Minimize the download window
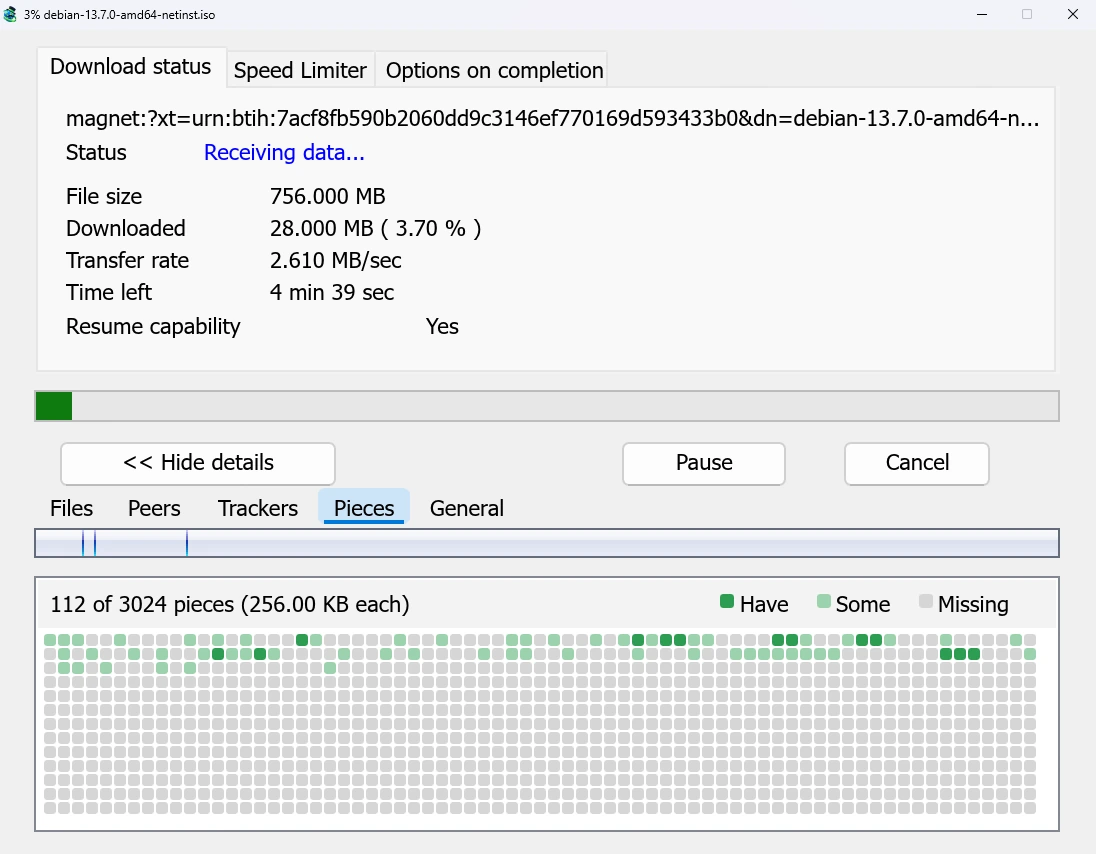 pyautogui.click(x=982, y=14)
